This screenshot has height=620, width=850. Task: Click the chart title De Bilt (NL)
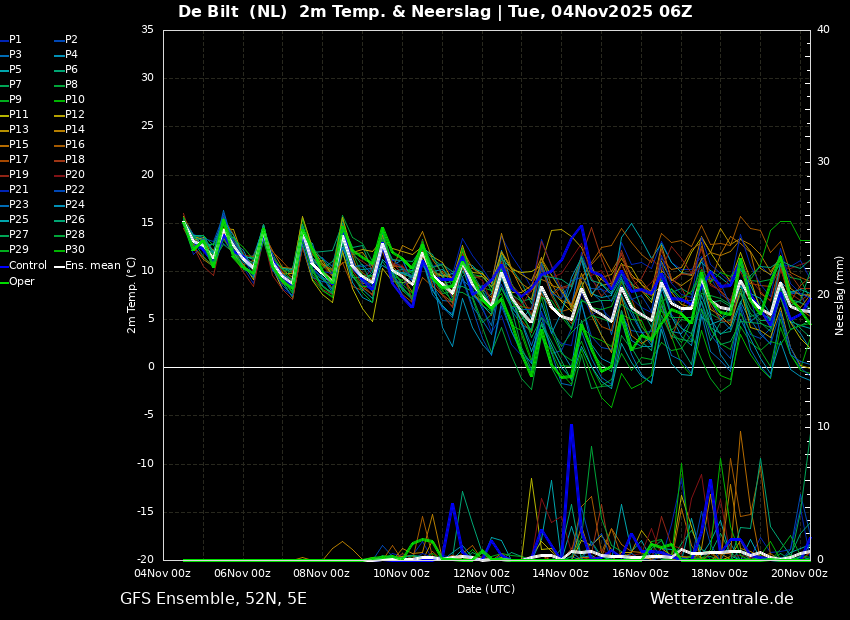point(234,12)
